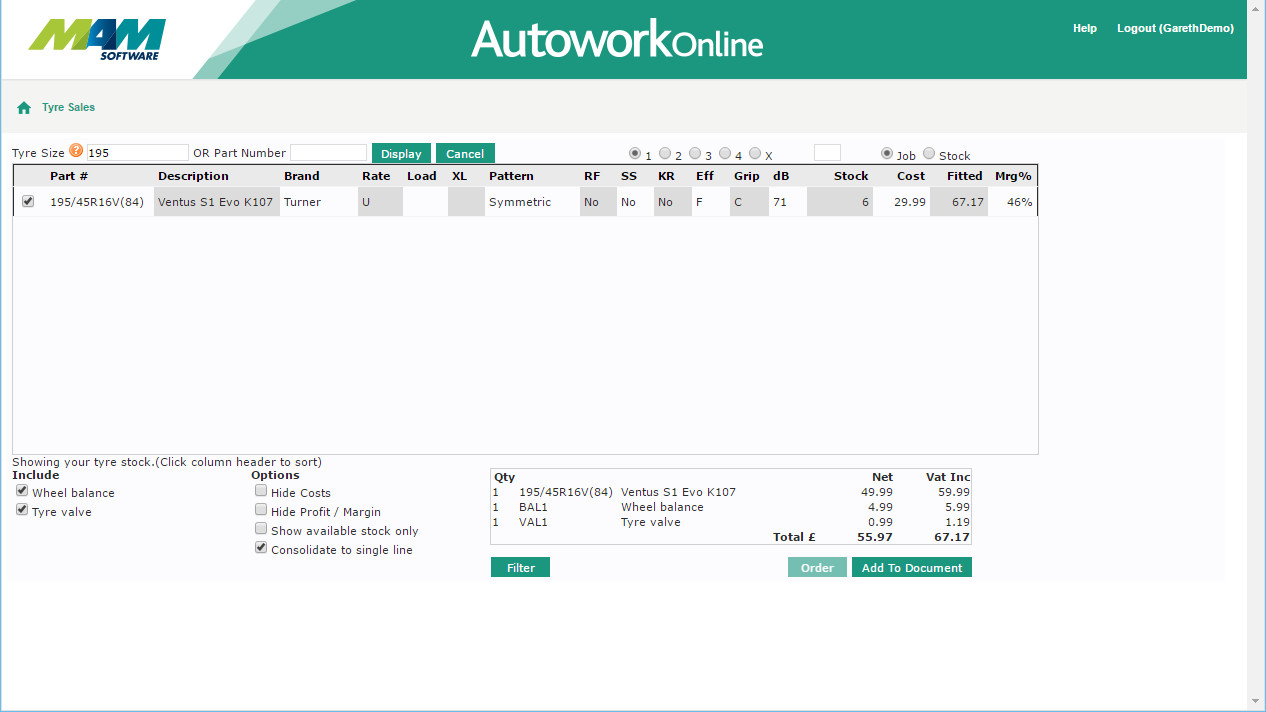Sort by Fitted price column header
1266x712 pixels.
pos(964,176)
